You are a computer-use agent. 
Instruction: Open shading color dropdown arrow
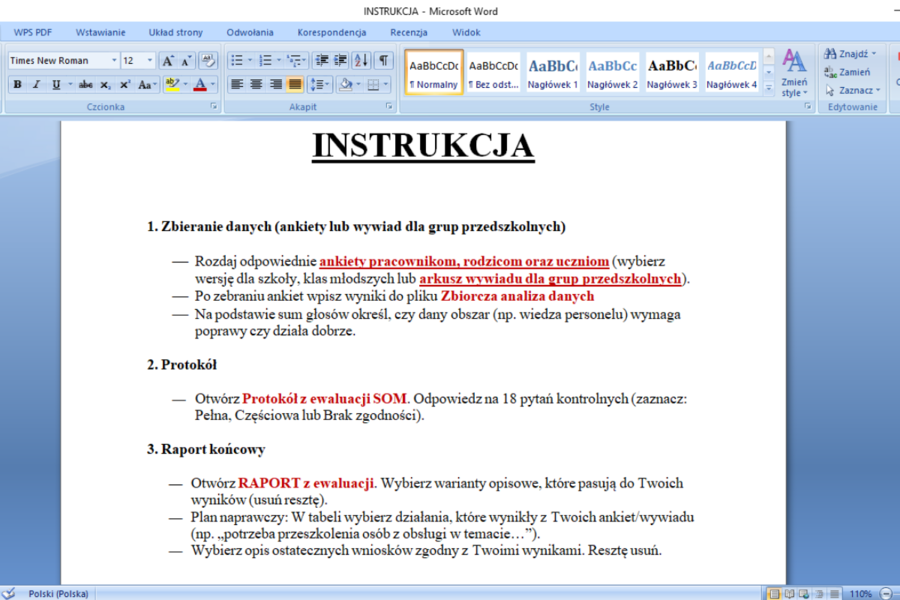pos(358,84)
